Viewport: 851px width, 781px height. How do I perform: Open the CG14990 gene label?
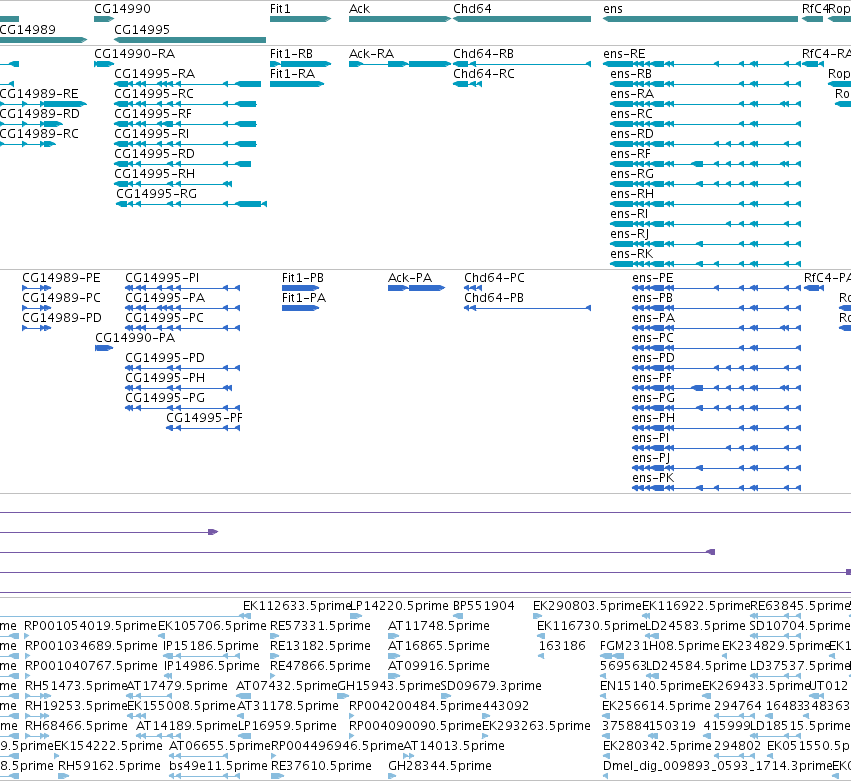point(123,9)
